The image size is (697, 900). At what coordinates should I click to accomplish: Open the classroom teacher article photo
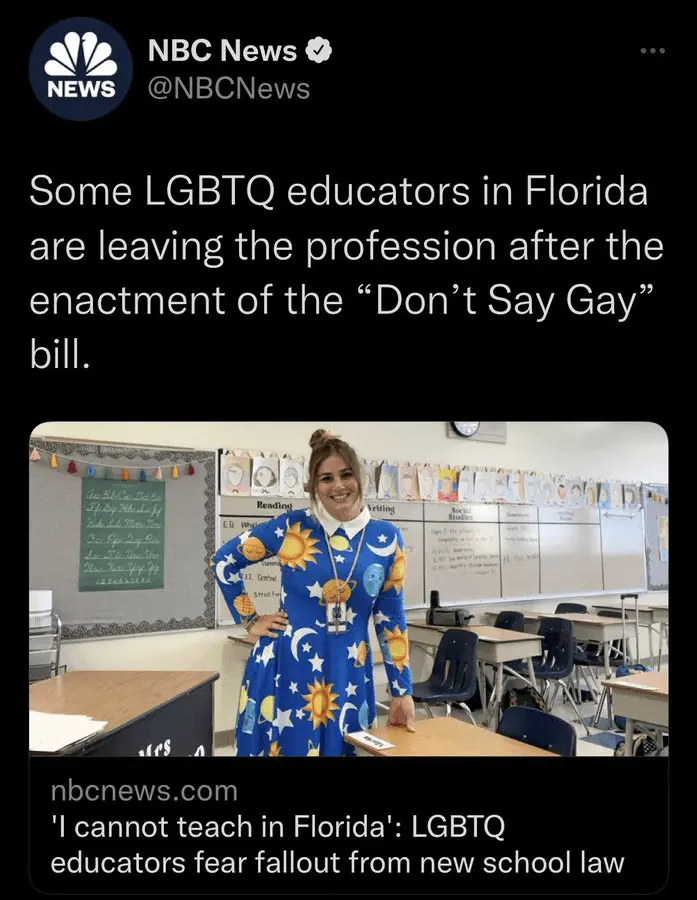click(348, 589)
